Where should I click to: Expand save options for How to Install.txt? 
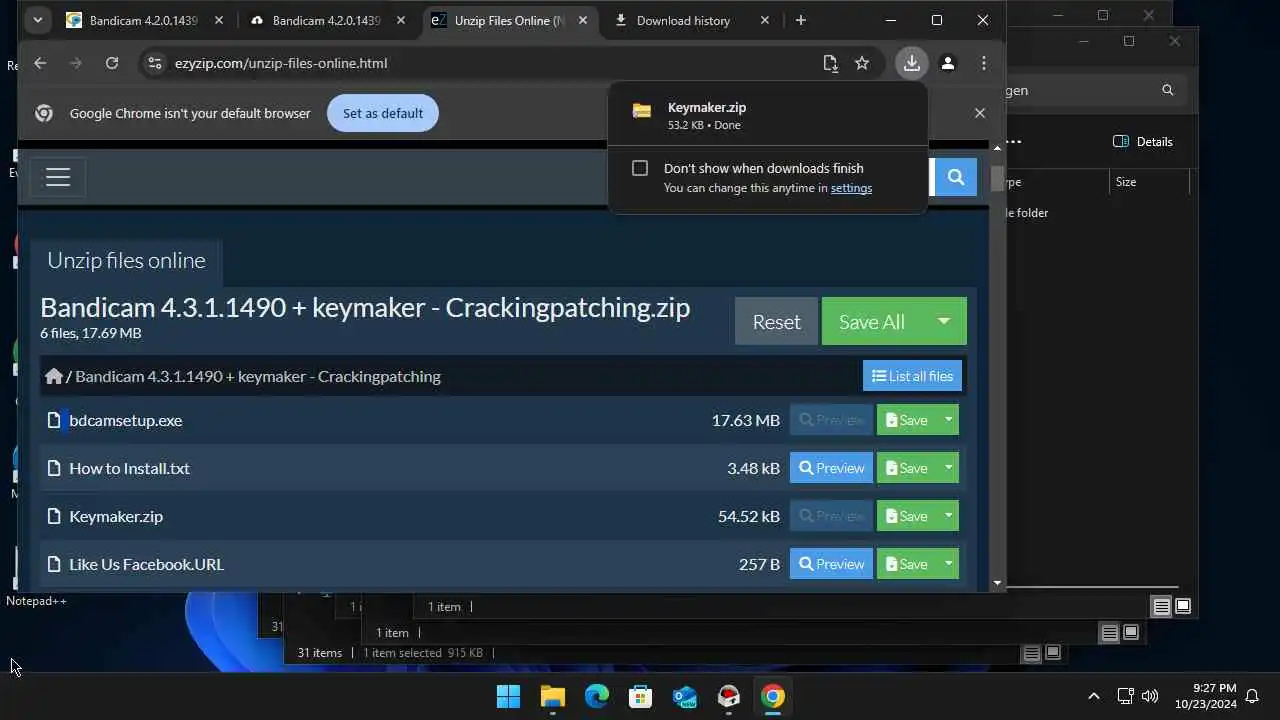coord(948,468)
